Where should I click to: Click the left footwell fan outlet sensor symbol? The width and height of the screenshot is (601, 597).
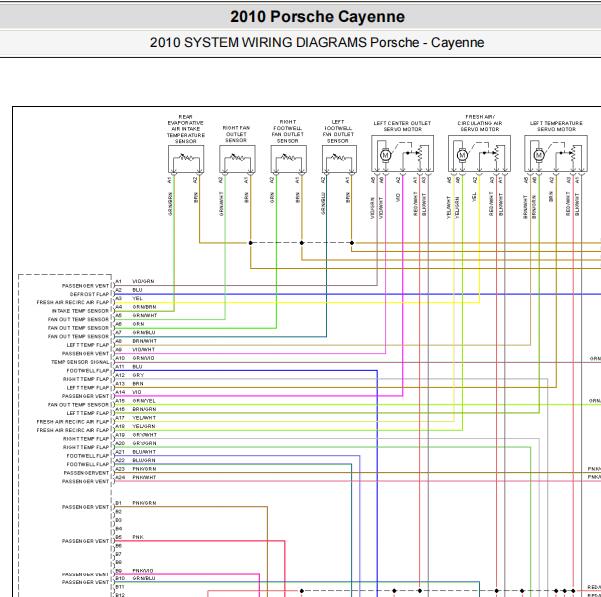coord(340,159)
